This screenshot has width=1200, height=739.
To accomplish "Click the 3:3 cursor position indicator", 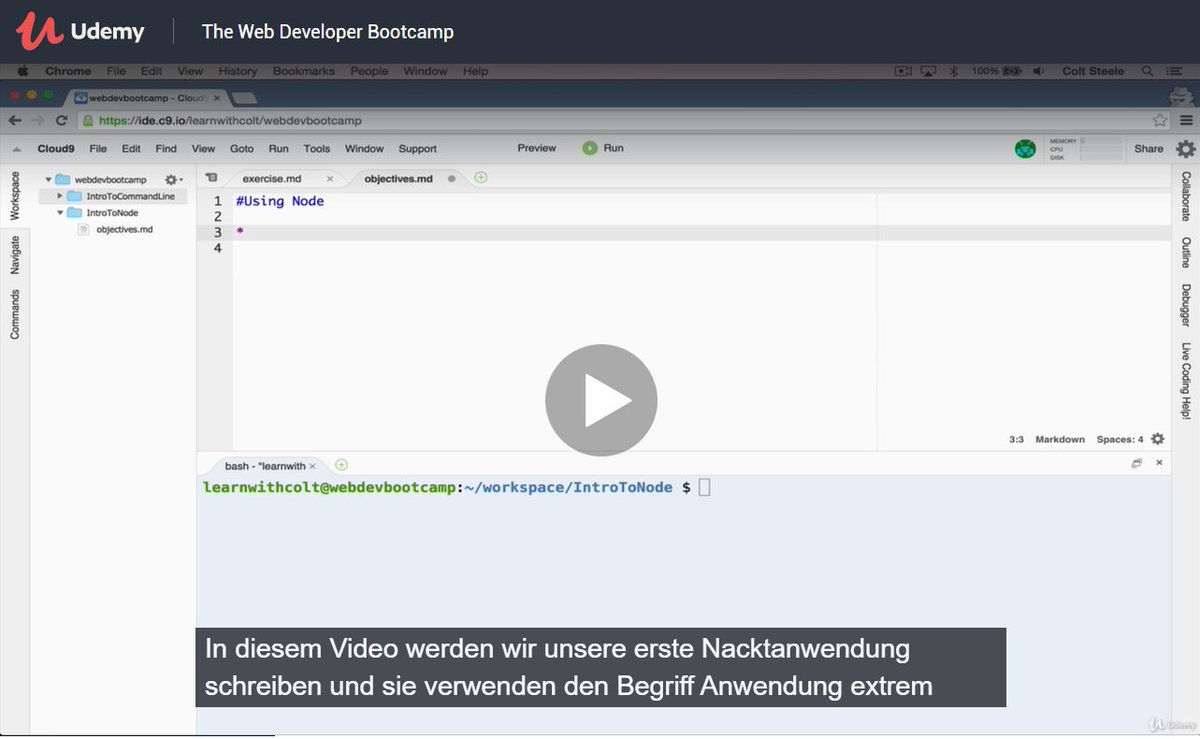I will 1016,439.
